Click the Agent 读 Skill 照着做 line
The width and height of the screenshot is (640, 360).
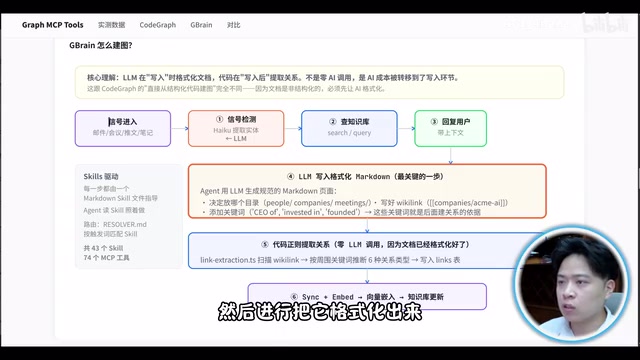pyautogui.click(x=114, y=210)
